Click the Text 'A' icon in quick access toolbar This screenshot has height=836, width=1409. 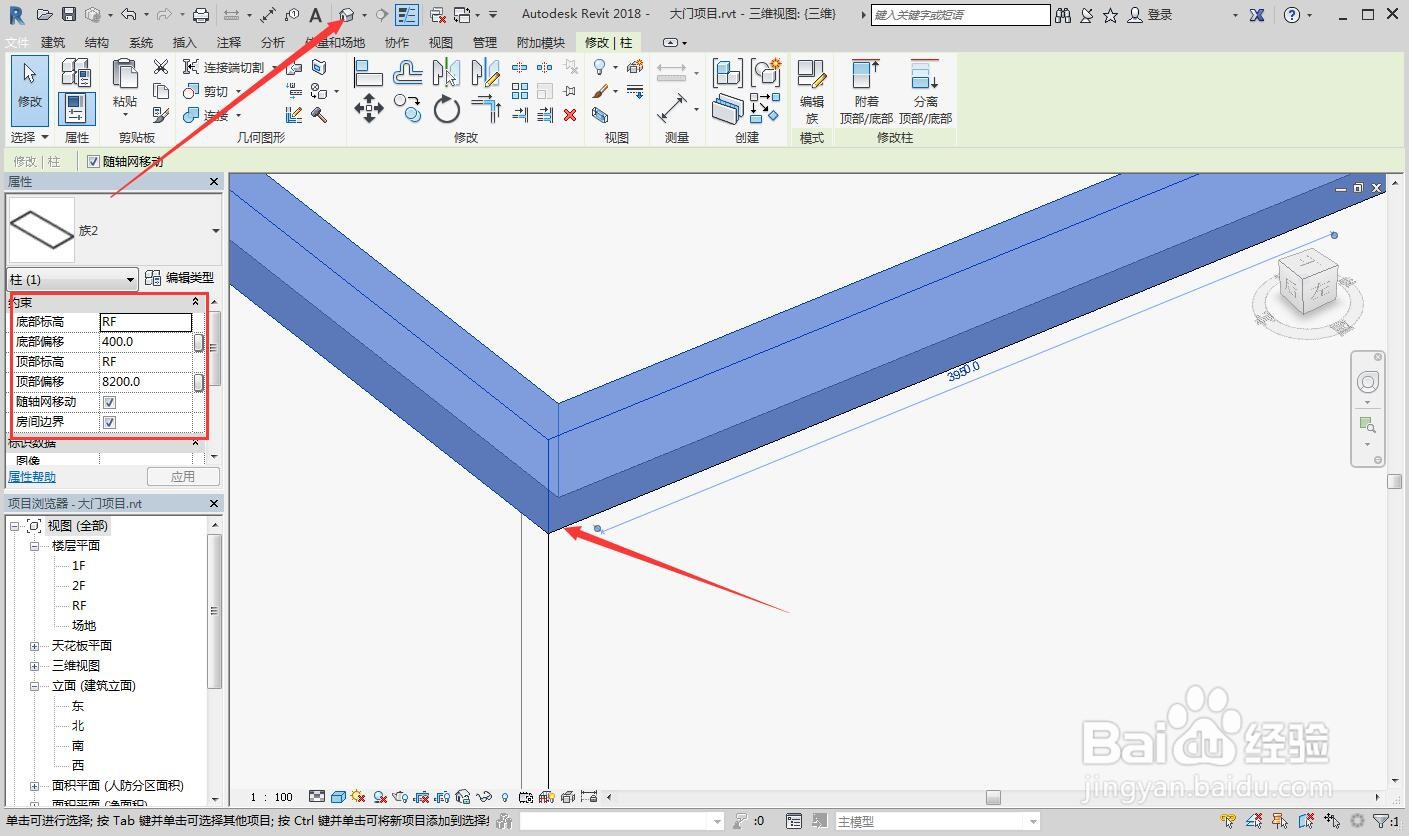point(315,15)
